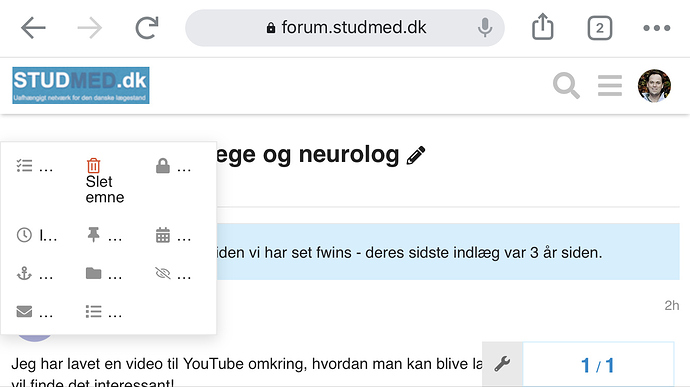
Task: Click the 'ege og neurolog' topic title
Action: [307, 155]
